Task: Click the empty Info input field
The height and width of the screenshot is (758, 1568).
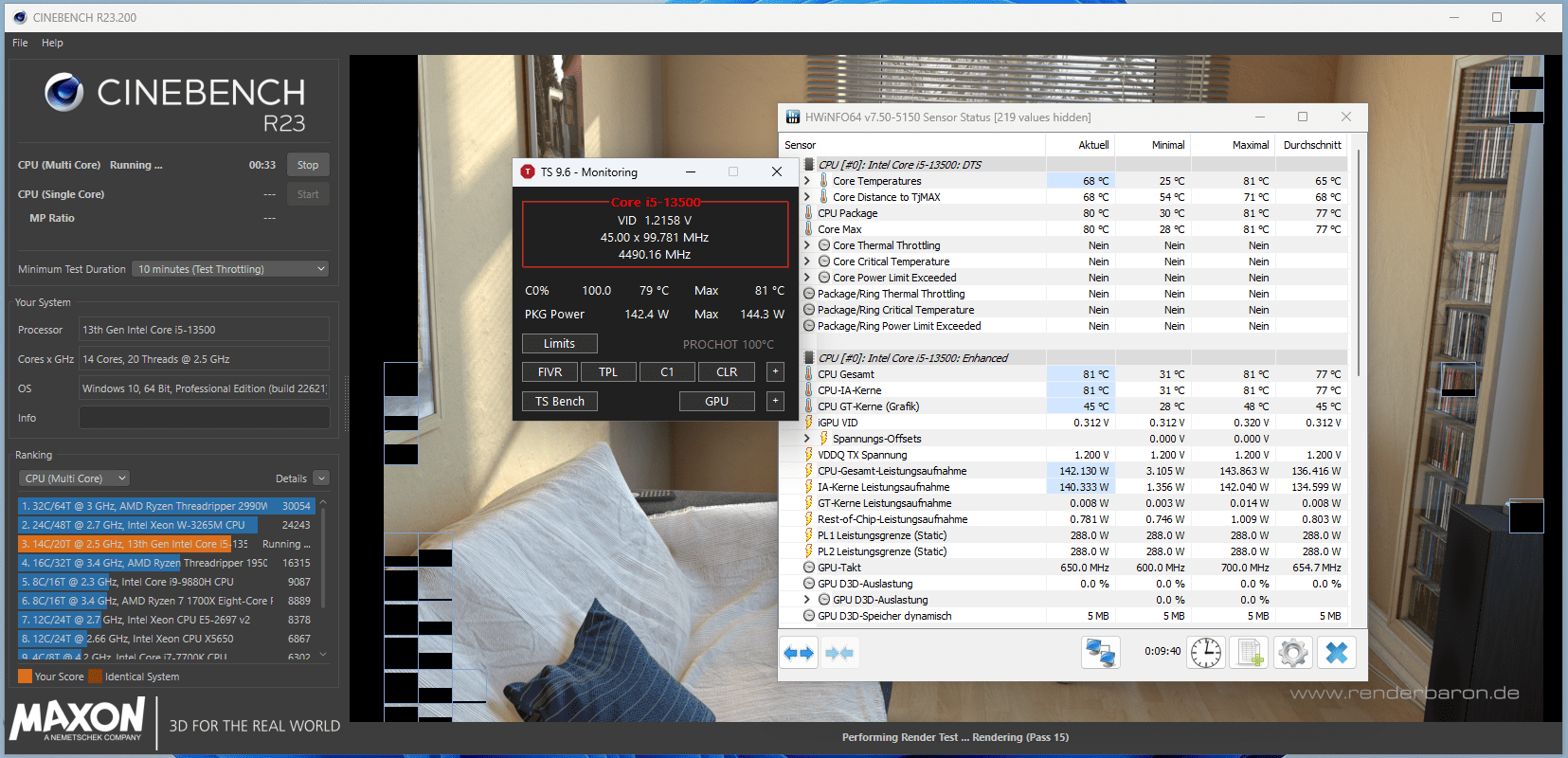Action: coord(204,418)
